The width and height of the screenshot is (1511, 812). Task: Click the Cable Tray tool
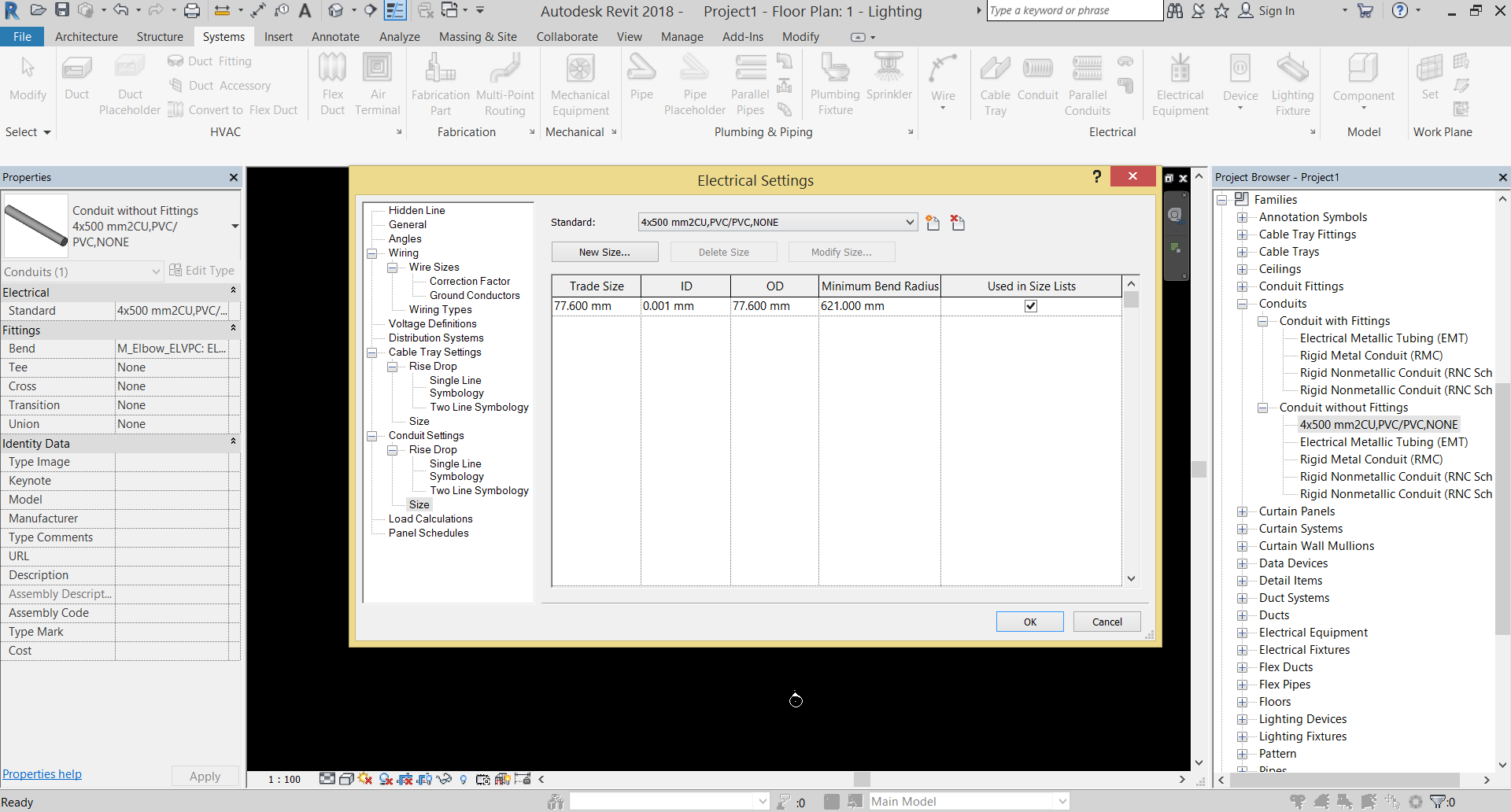pos(996,85)
